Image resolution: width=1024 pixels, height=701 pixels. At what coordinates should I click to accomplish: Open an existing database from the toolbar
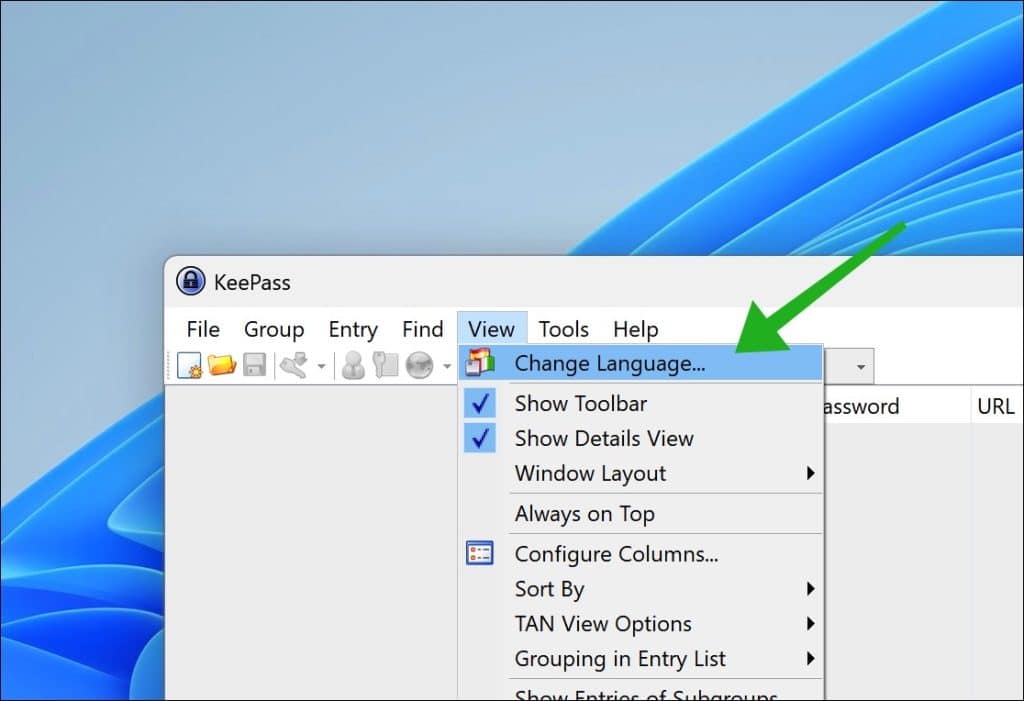pyautogui.click(x=221, y=365)
